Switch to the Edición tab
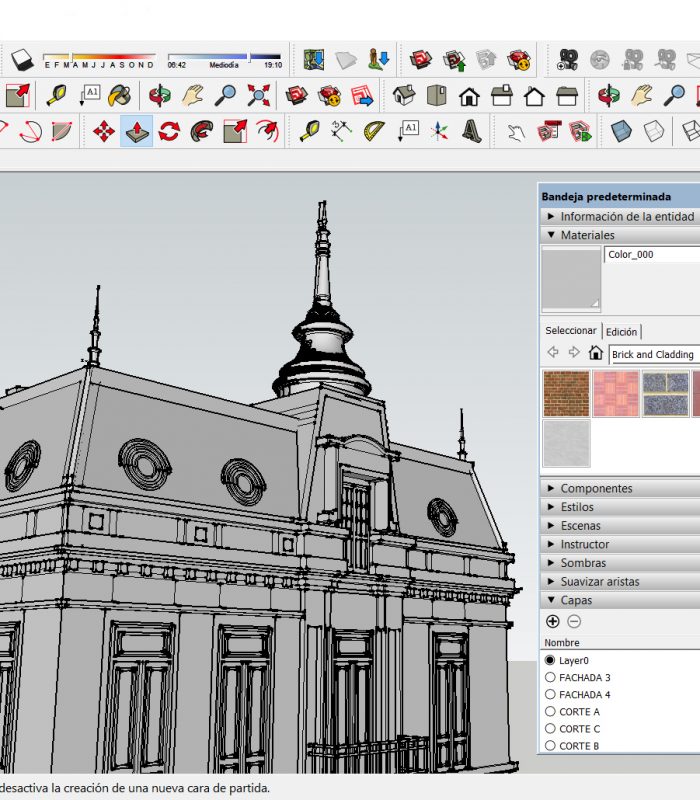700x800 pixels. click(621, 332)
